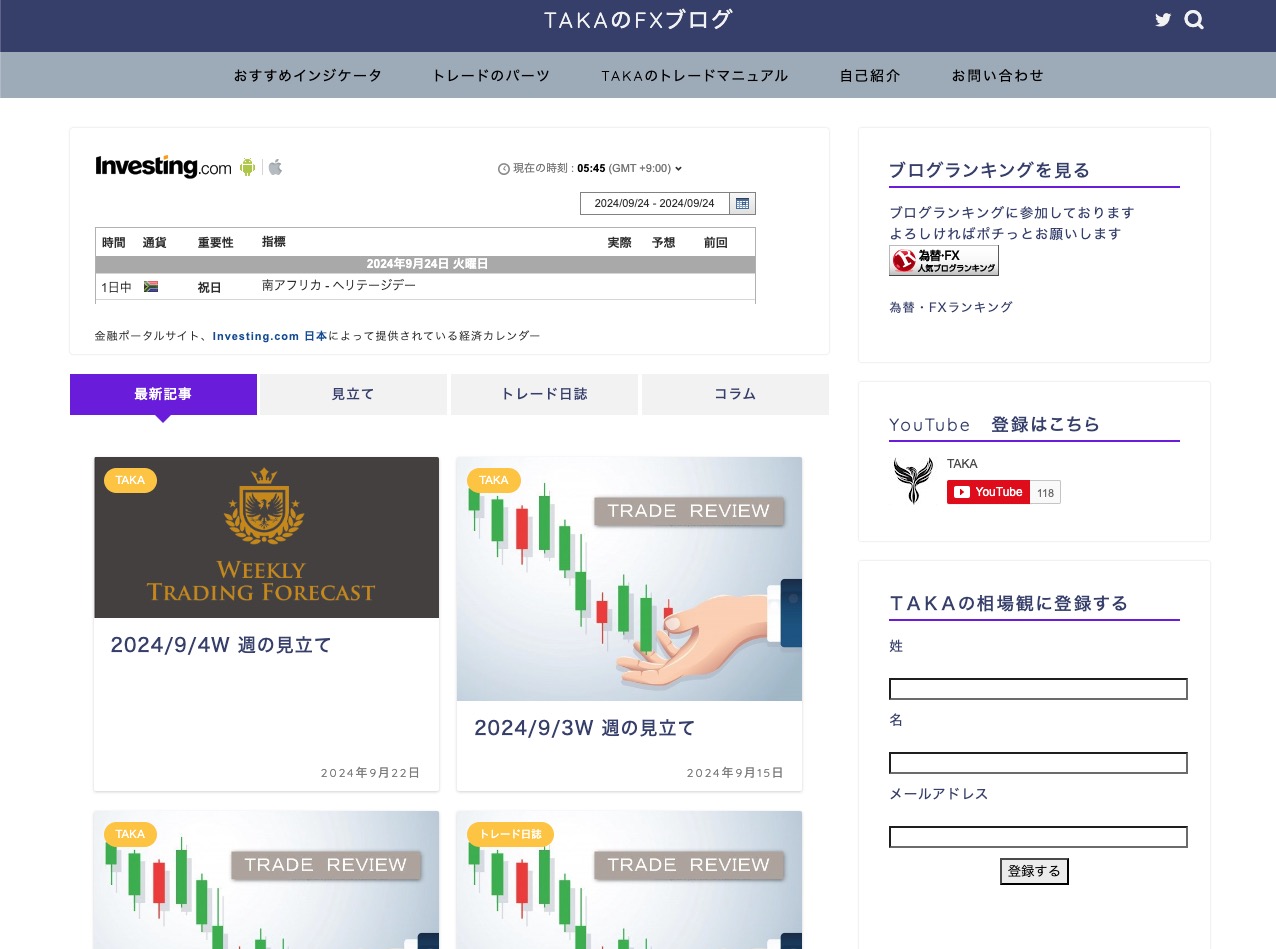Open the 2024/9/3W 週の見立て article thumbnail
The width and height of the screenshot is (1276, 949).
point(629,579)
